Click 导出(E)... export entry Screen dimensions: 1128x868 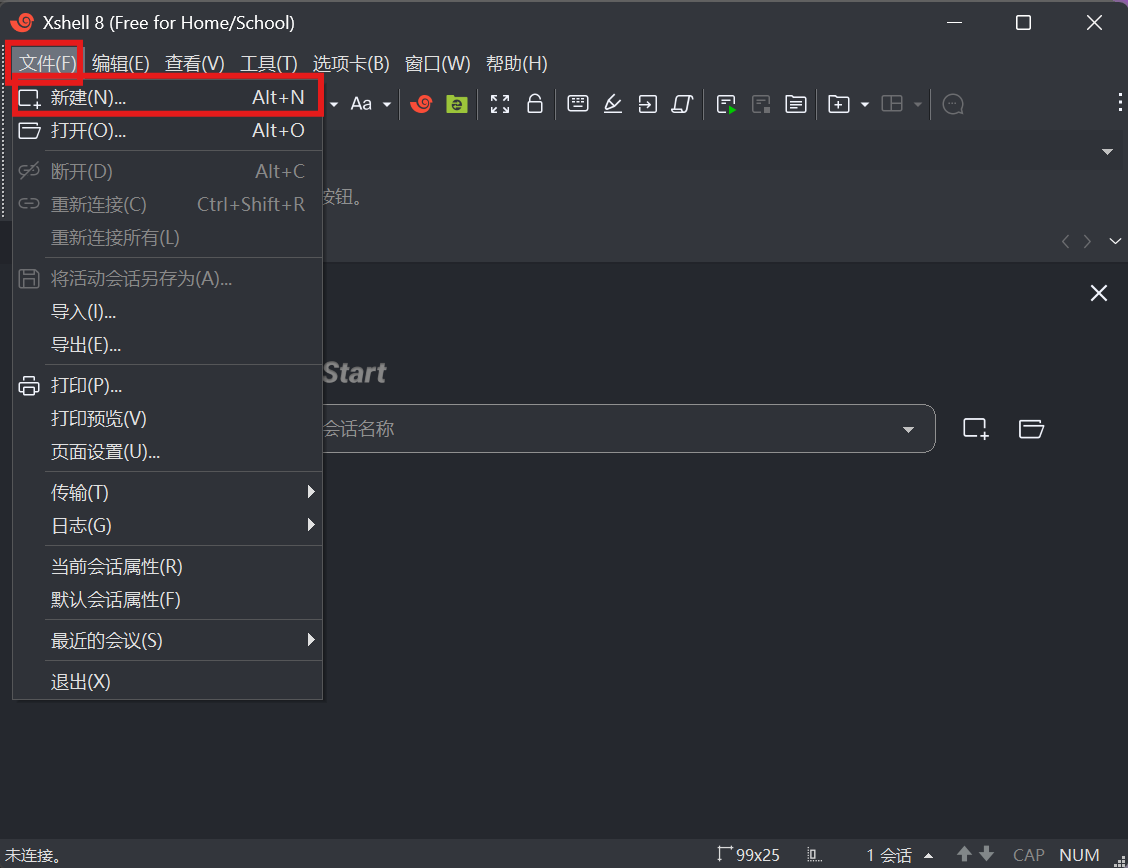[167, 344]
